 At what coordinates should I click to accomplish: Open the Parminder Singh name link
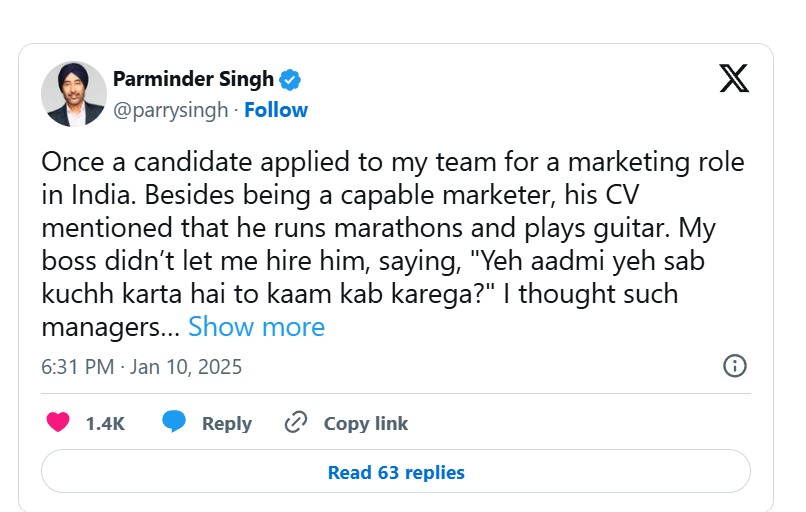click(194, 80)
